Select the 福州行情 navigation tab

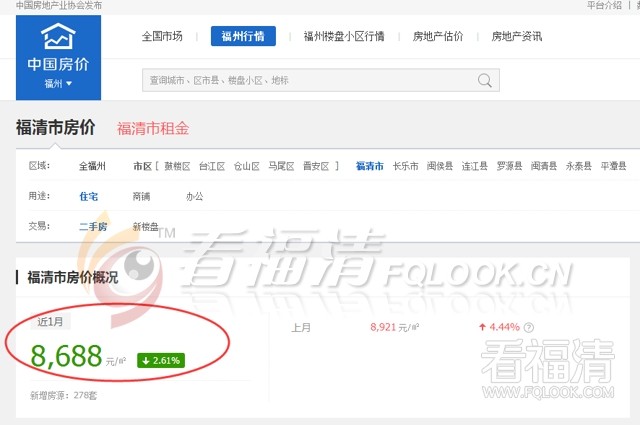click(243, 36)
